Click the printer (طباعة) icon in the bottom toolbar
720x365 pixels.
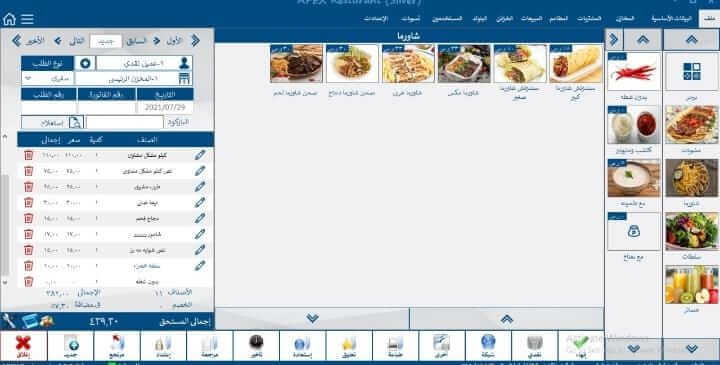(x=395, y=346)
